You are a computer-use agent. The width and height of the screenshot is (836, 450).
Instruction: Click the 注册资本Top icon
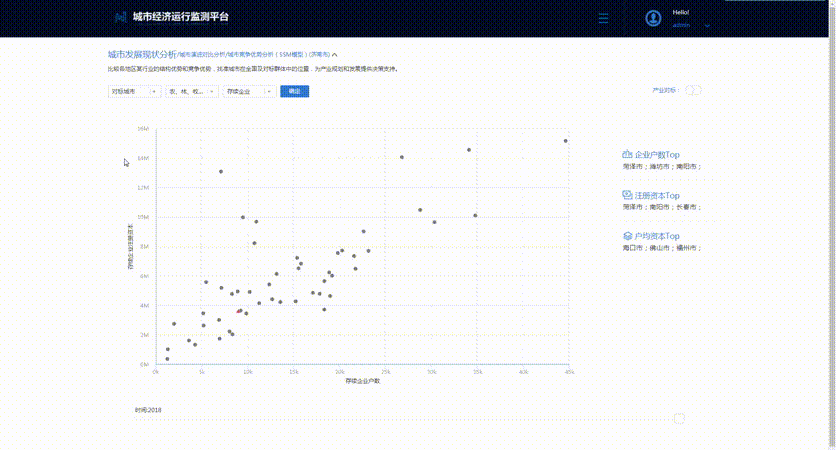tap(627, 195)
